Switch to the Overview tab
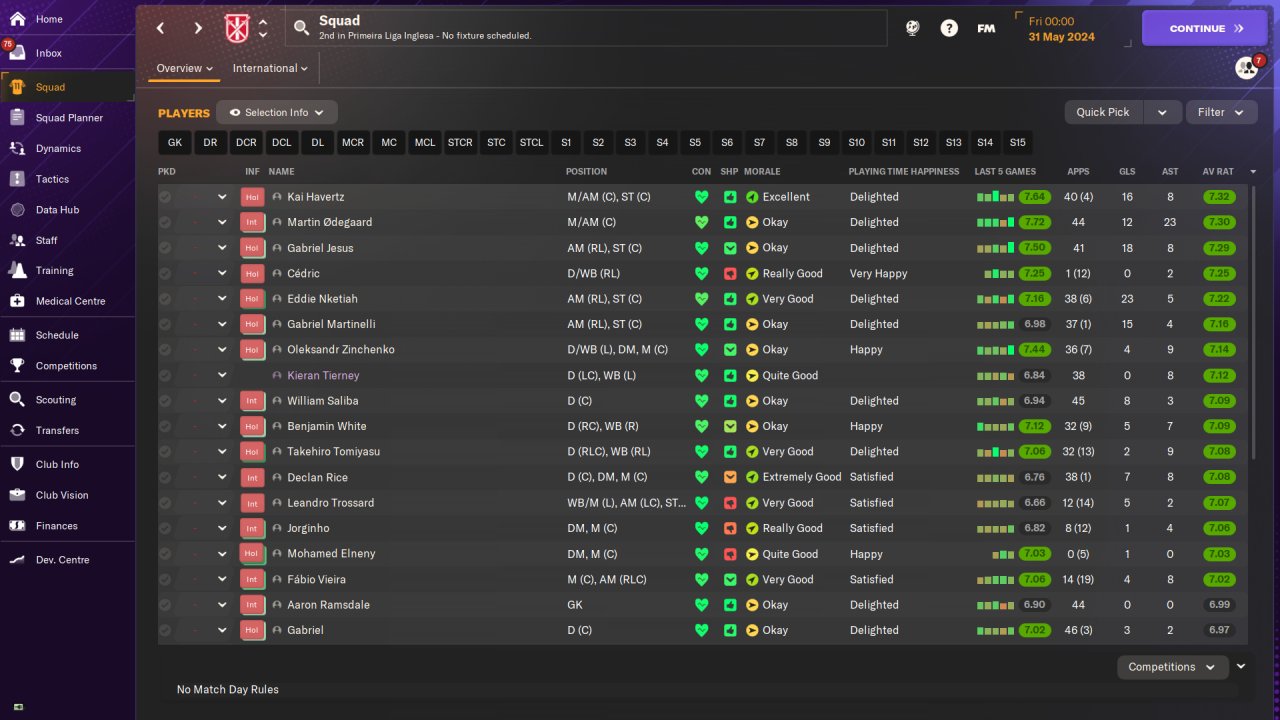The width and height of the screenshot is (1280, 720). (x=186, y=68)
